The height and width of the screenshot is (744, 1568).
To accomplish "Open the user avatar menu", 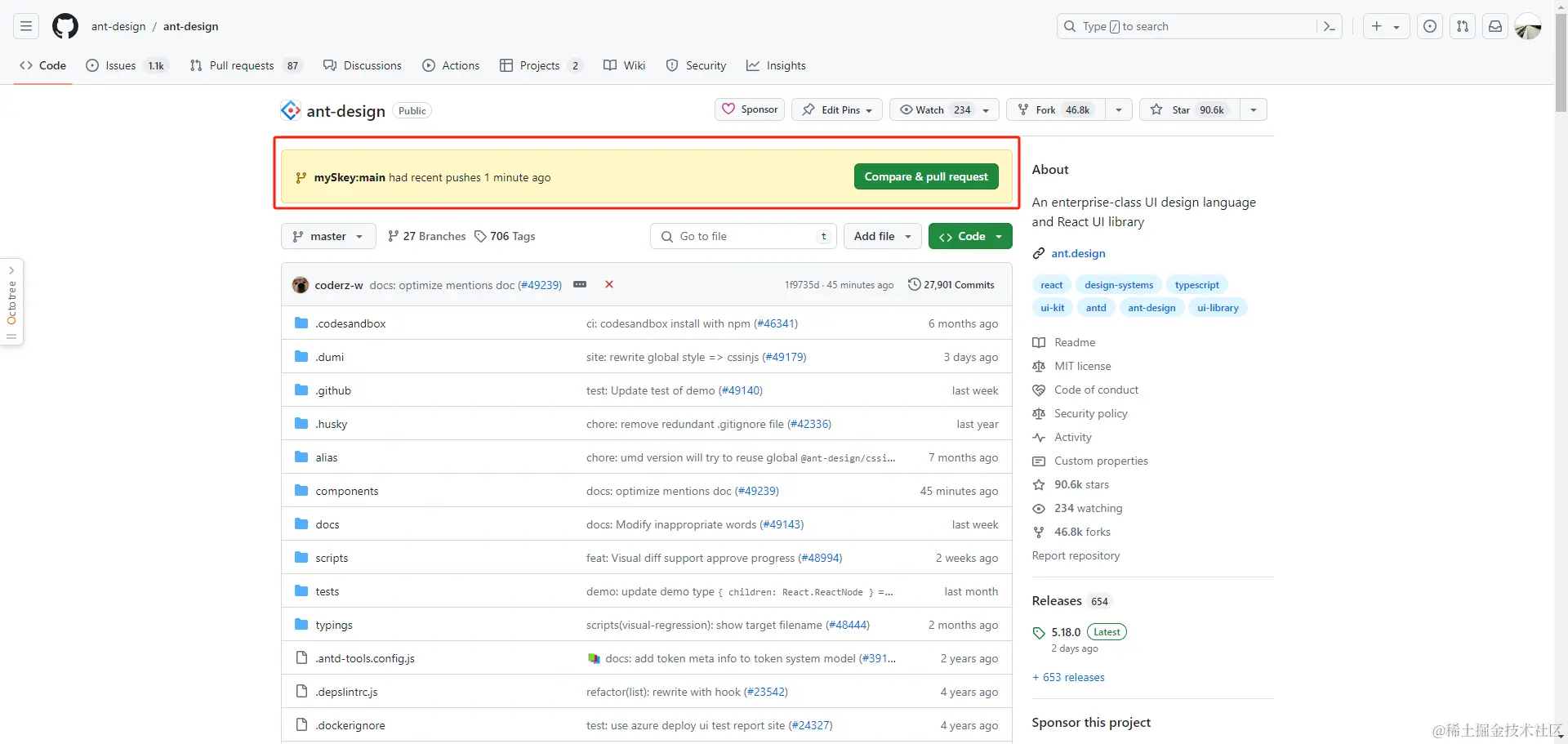I will click(1528, 26).
